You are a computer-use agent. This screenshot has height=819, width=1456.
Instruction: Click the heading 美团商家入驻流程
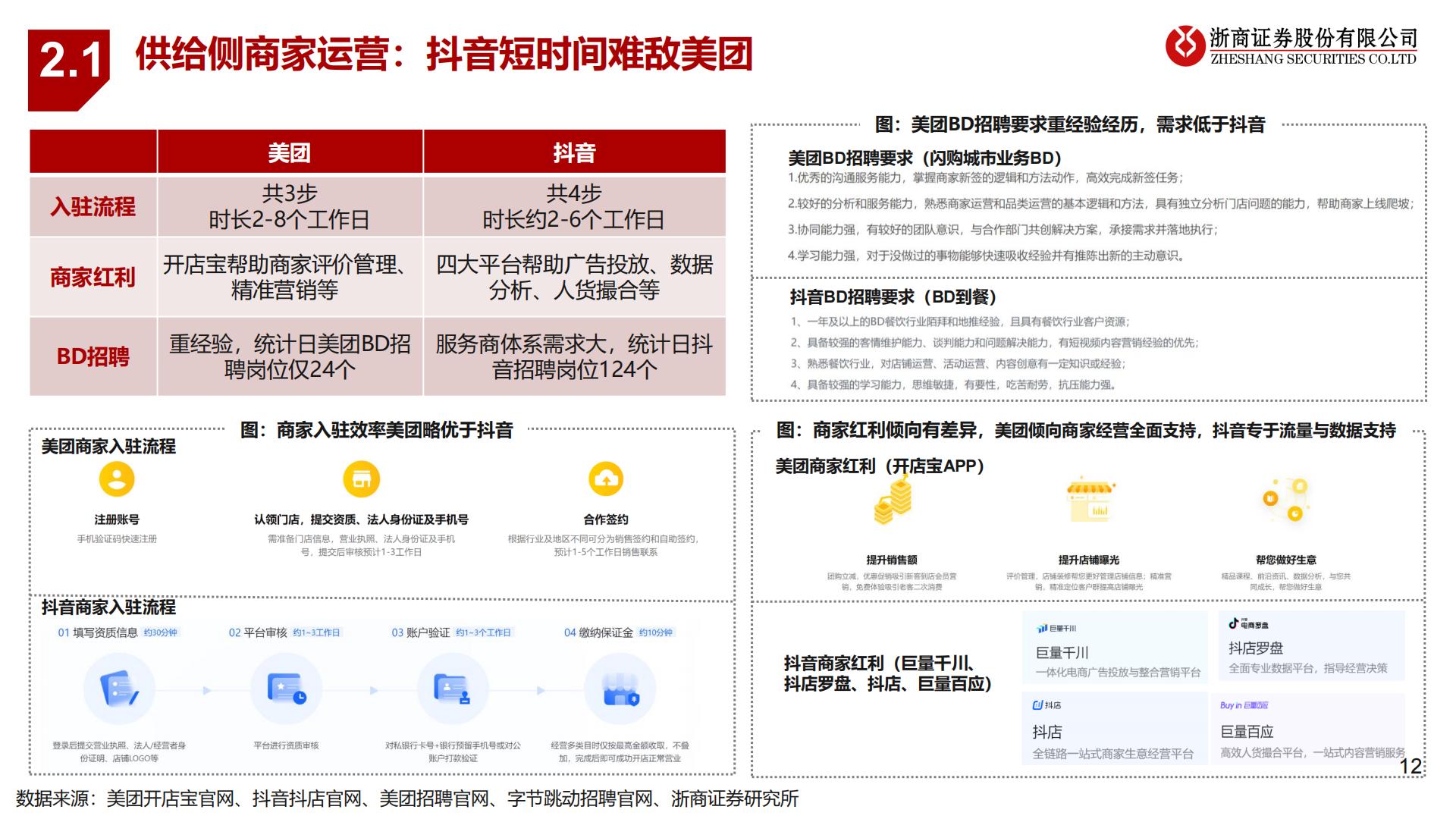click(x=108, y=447)
